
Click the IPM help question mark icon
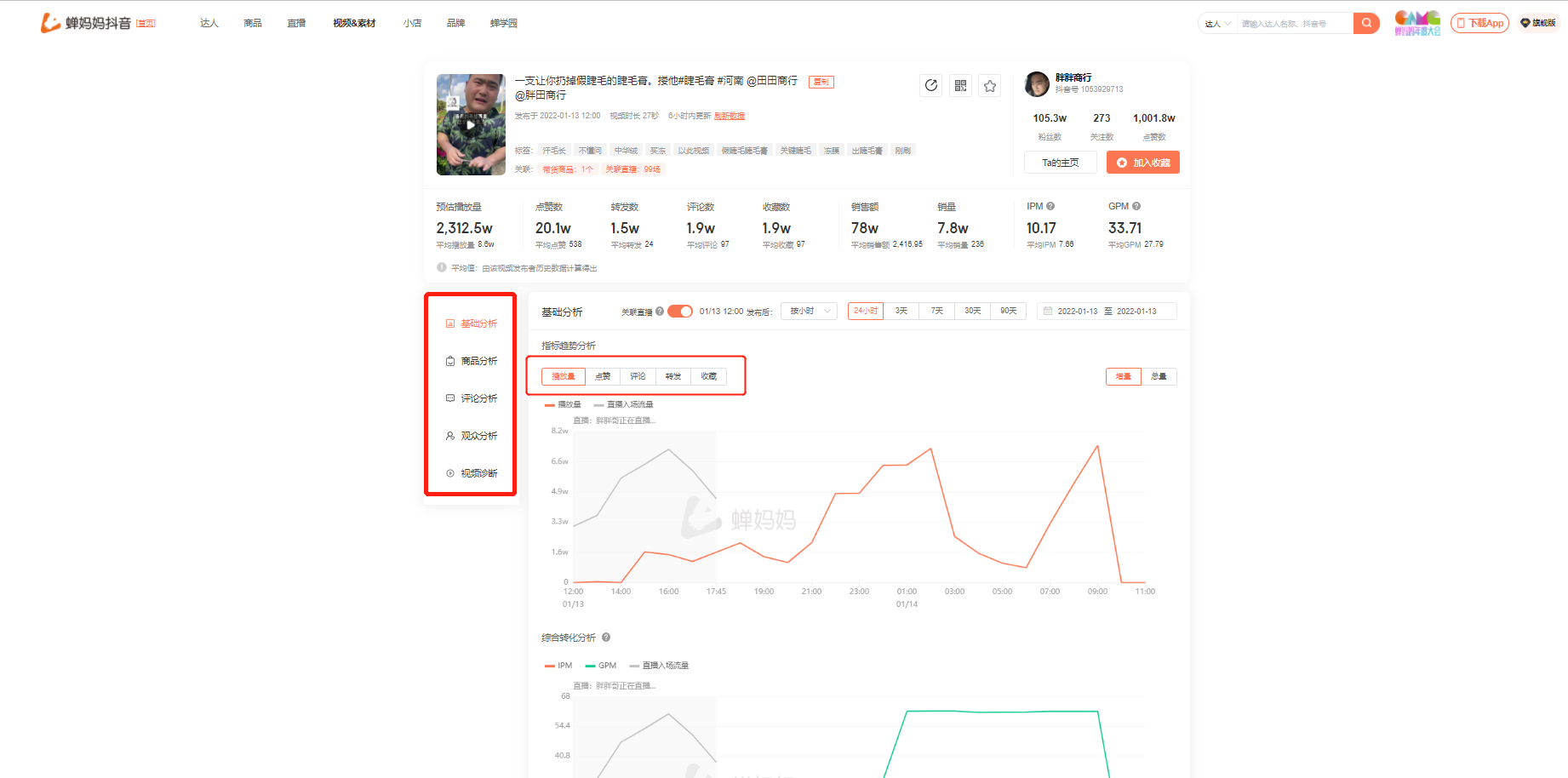(x=1050, y=206)
